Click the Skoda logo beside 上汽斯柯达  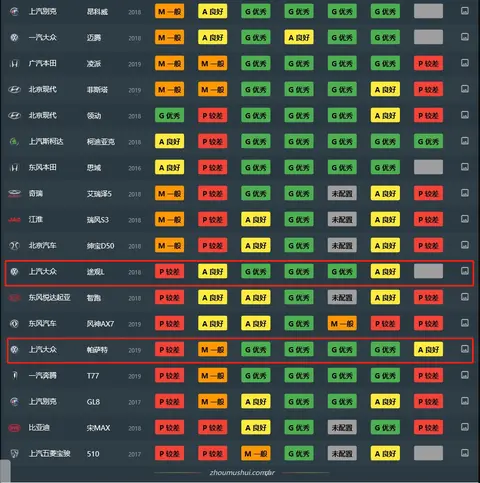point(14,141)
